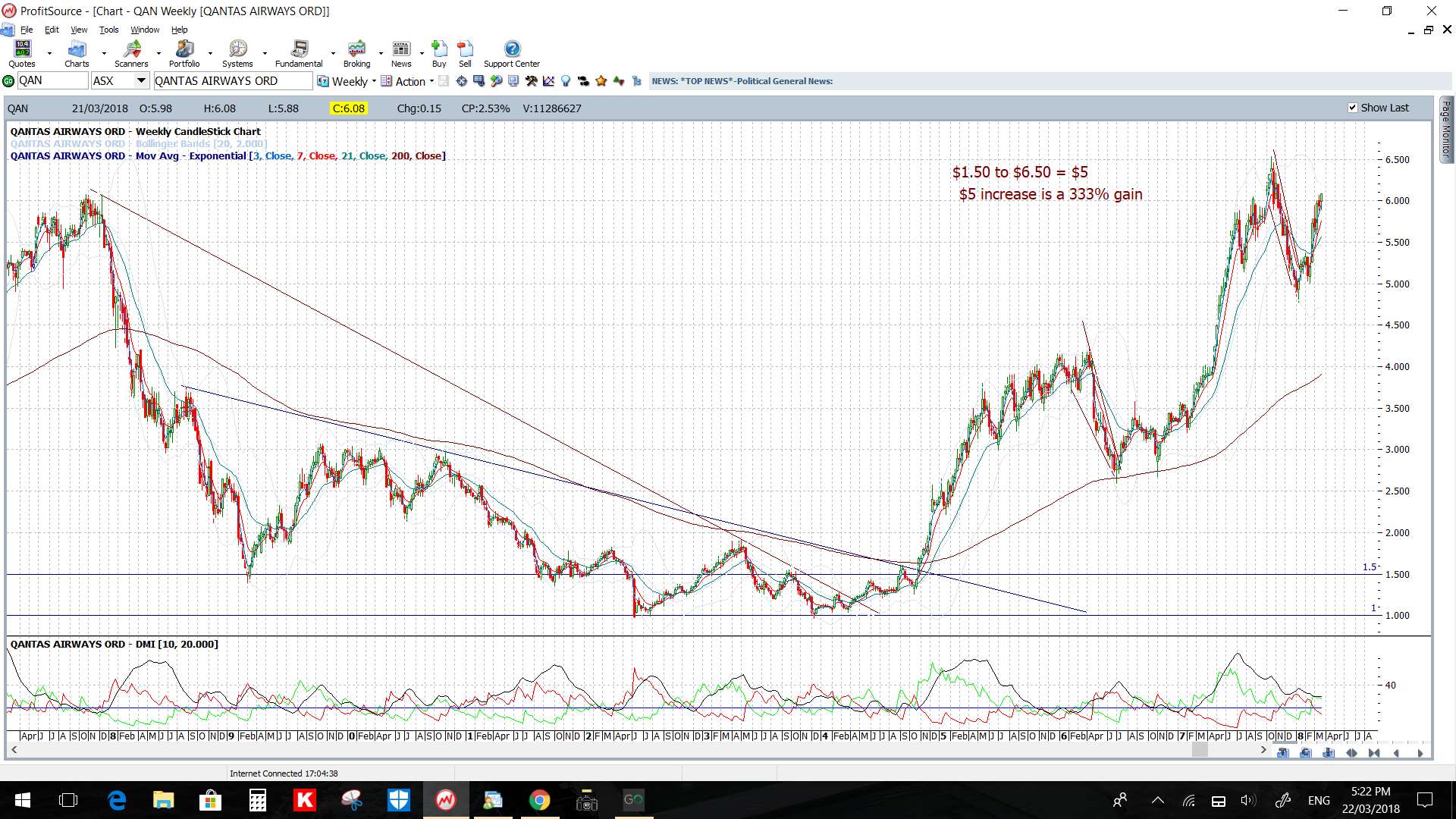Open the Edge browser from taskbar
The image size is (1456, 819).
(x=116, y=800)
